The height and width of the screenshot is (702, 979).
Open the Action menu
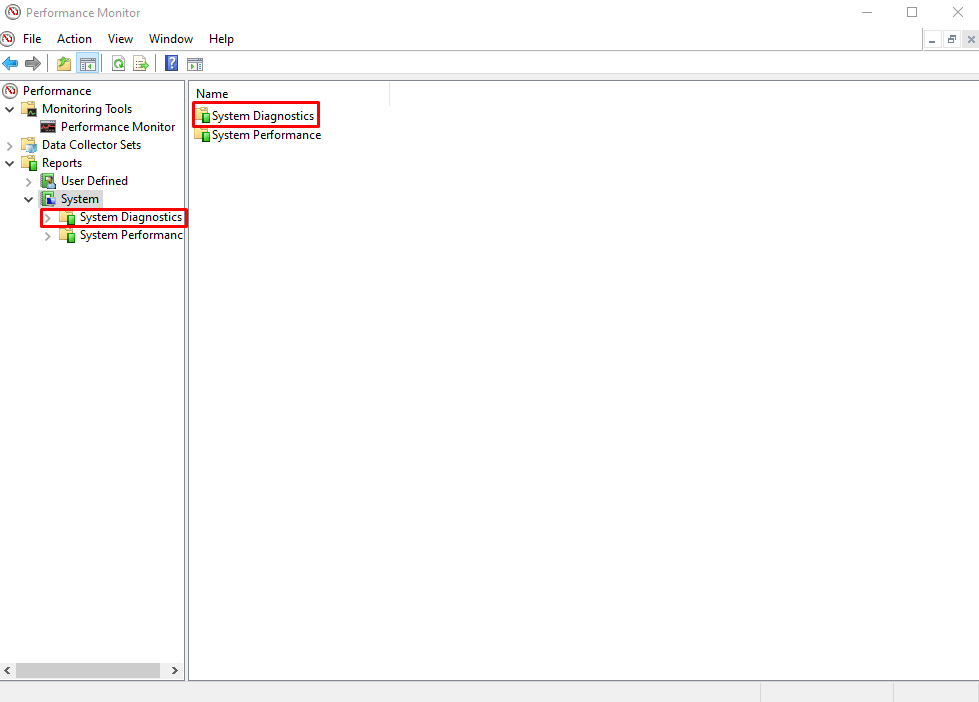pyautogui.click(x=74, y=38)
